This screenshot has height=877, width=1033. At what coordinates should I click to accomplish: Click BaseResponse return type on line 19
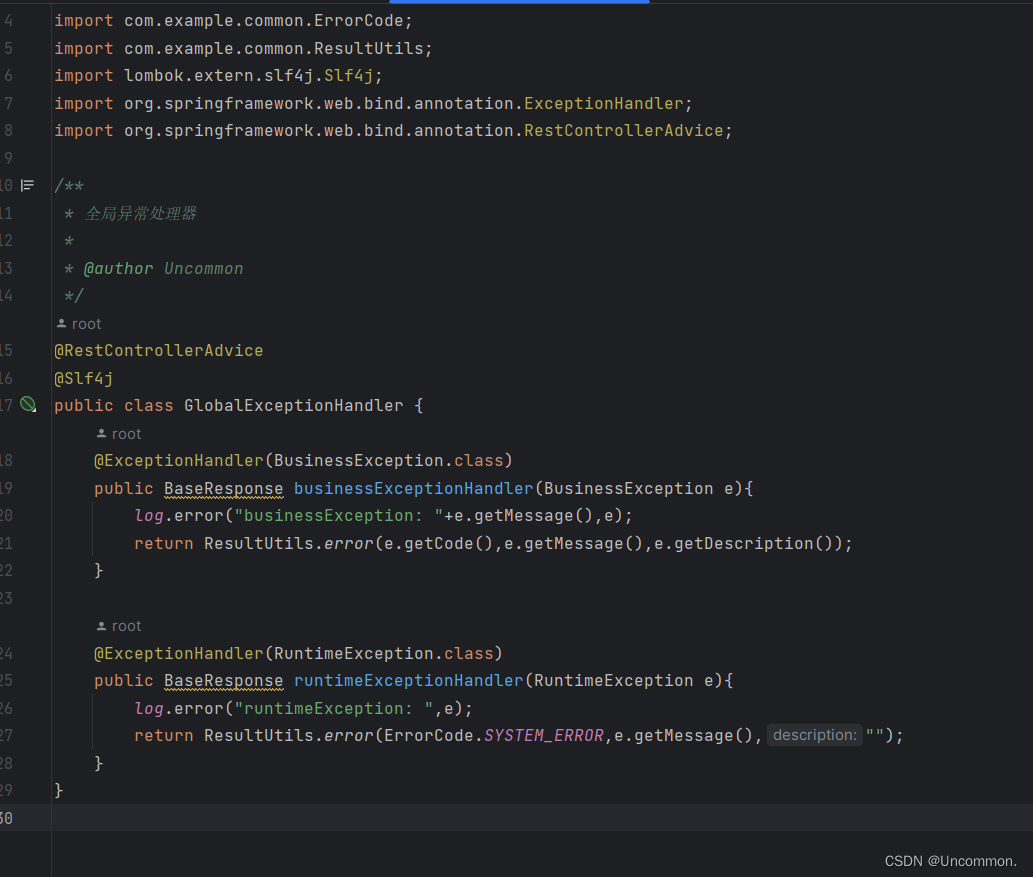tap(223, 488)
